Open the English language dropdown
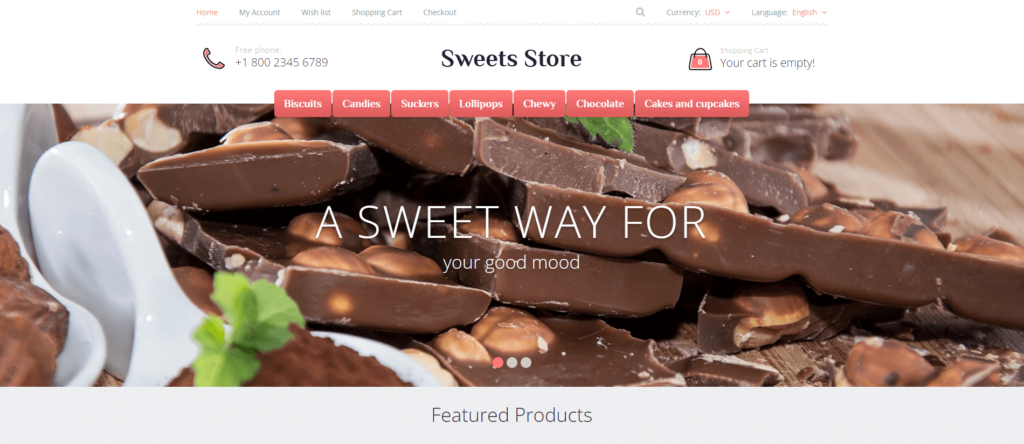 pyautogui.click(x=809, y=12)
